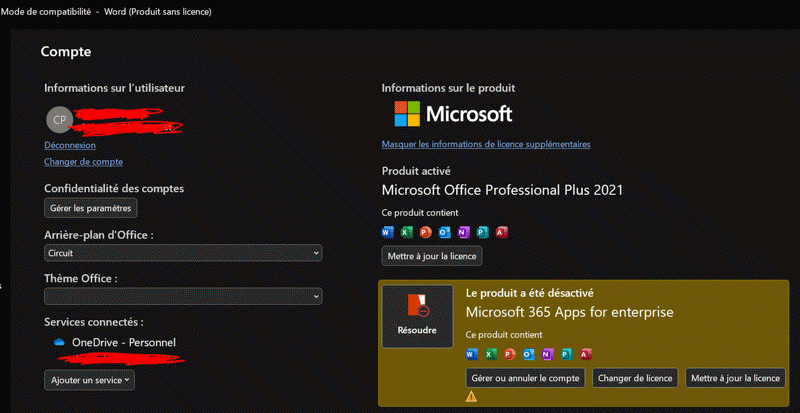Click OneNote icon under Microsoft 365 Apps
The height and width of the screenshot is (413, 800).
(548, 354)
